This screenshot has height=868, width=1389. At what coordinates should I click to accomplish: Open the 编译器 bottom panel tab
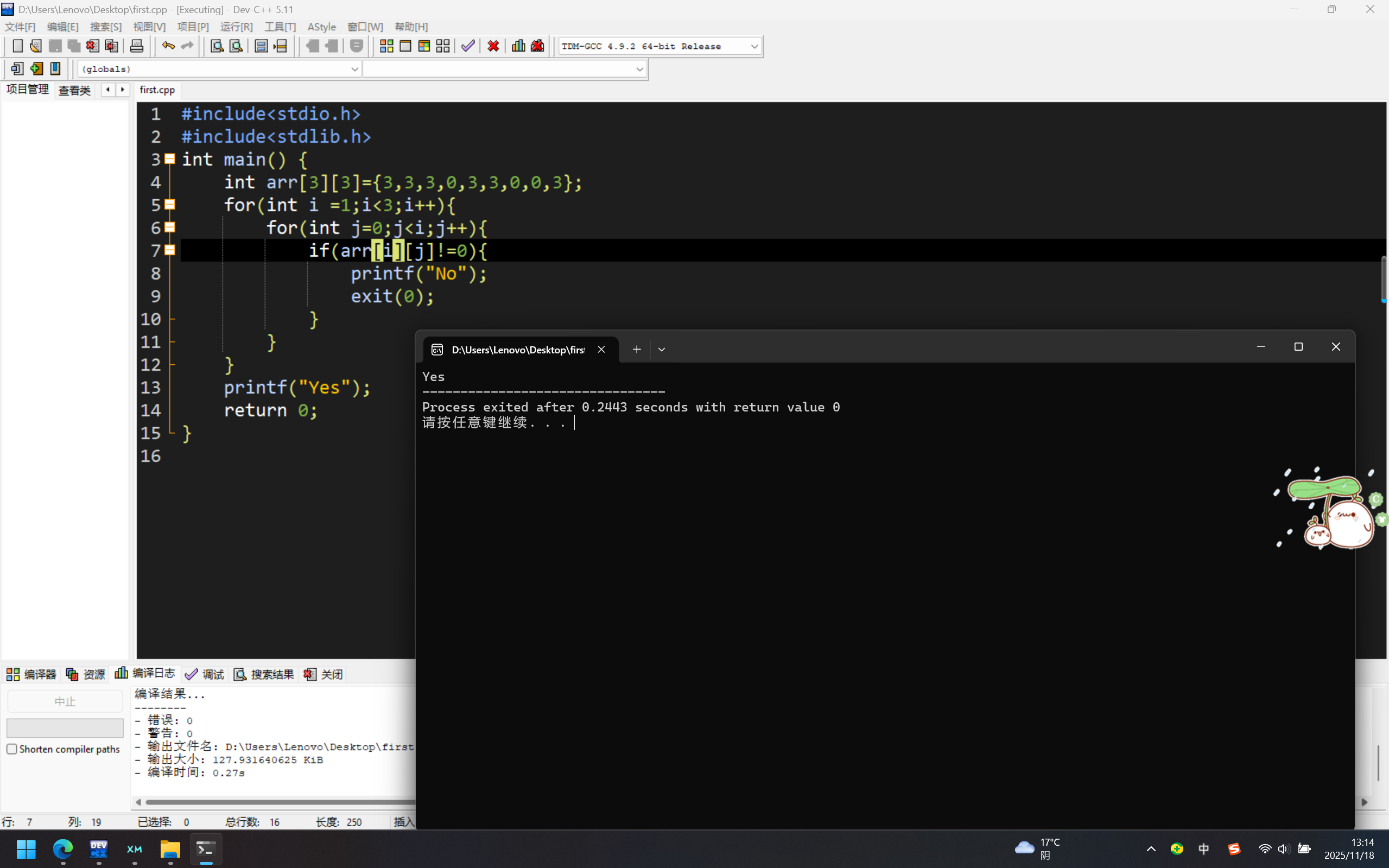pyautogui.click(x=31, y=674)
